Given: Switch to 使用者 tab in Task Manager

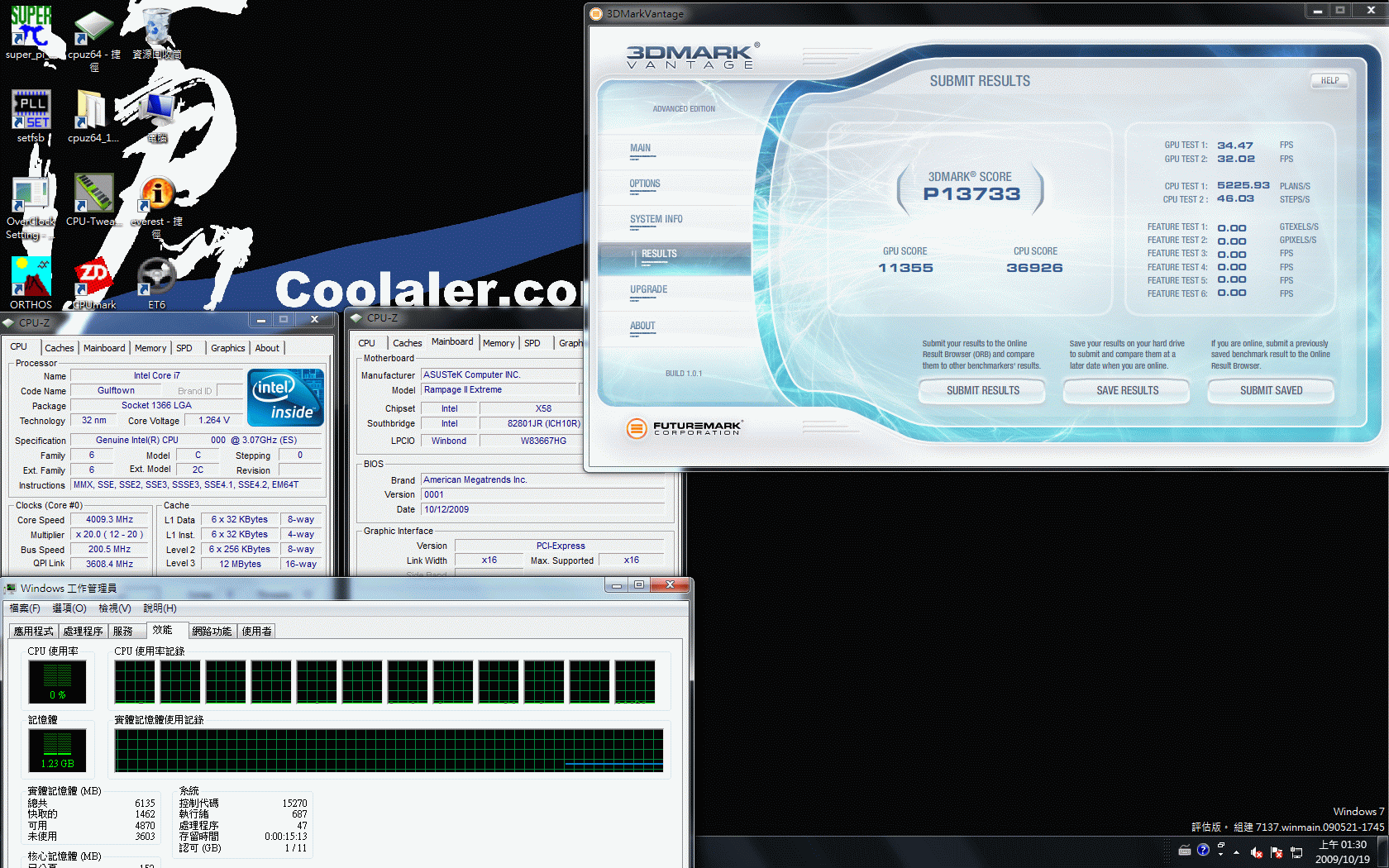Looking at the screenshot, I should point(256,632).
